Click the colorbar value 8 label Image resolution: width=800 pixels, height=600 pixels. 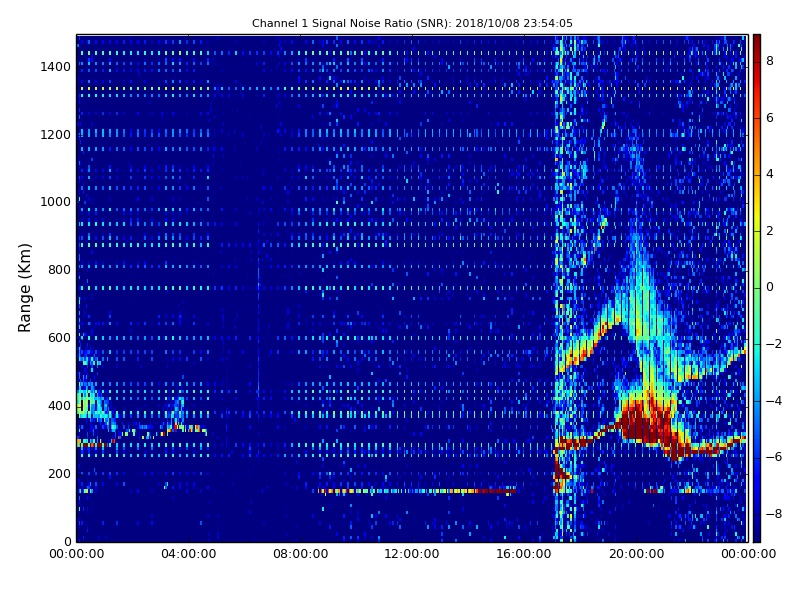[770, 61]
